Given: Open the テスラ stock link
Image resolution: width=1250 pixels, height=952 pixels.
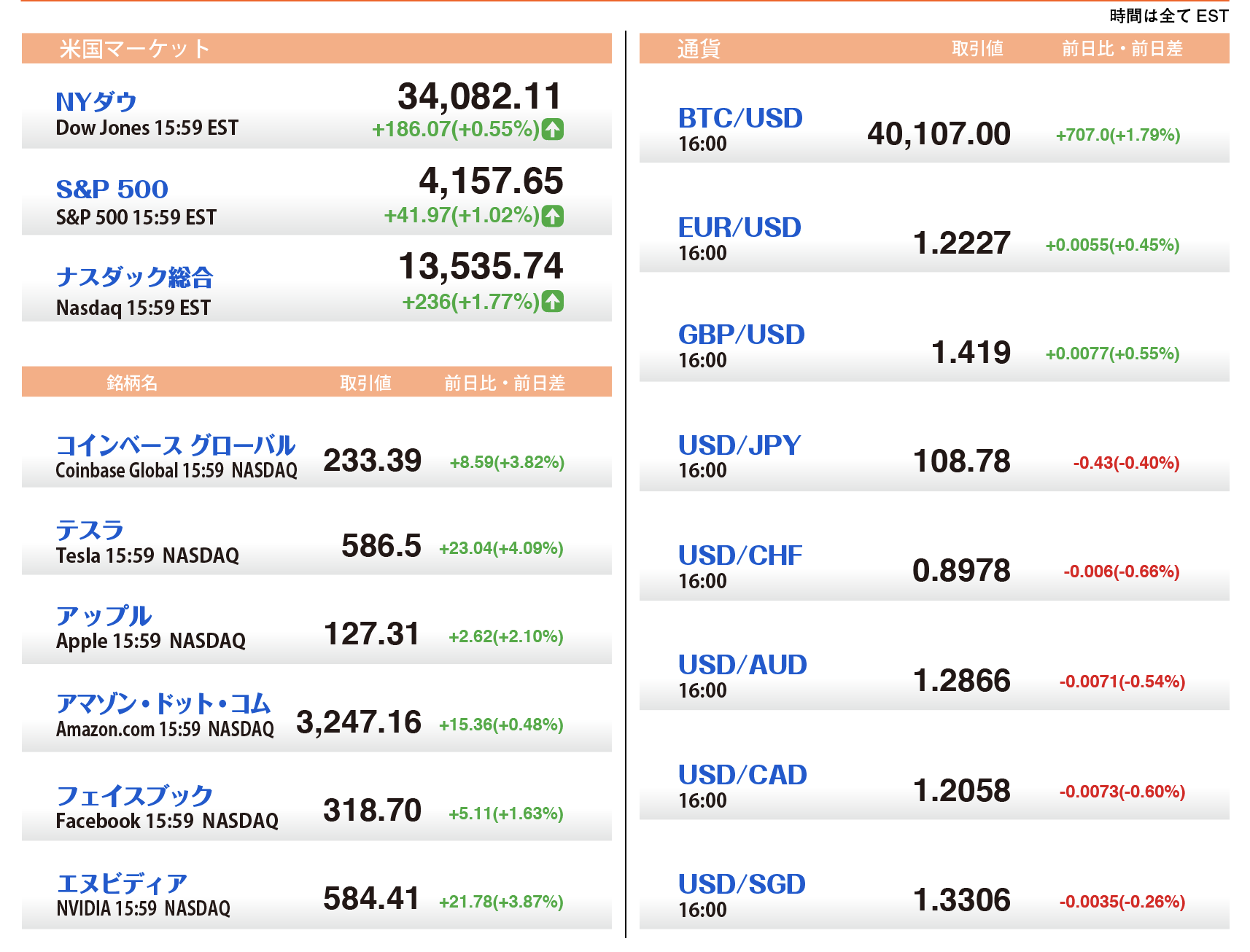Looking at the screenshot, I should click(x=90, y=530).
